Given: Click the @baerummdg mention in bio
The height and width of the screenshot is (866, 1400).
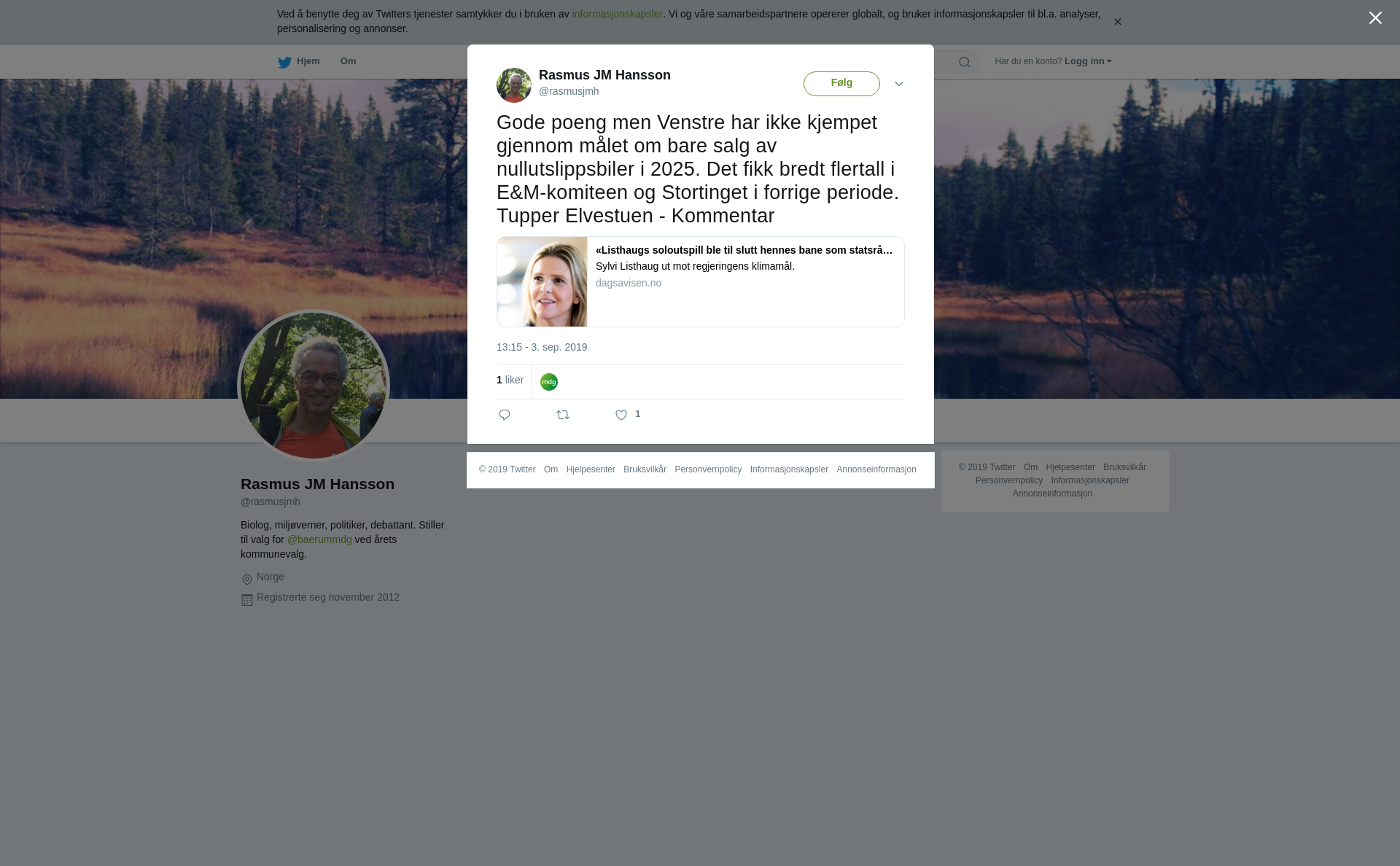Looking at the screenshot, I should pyautogui.click(x=319, y=539).
